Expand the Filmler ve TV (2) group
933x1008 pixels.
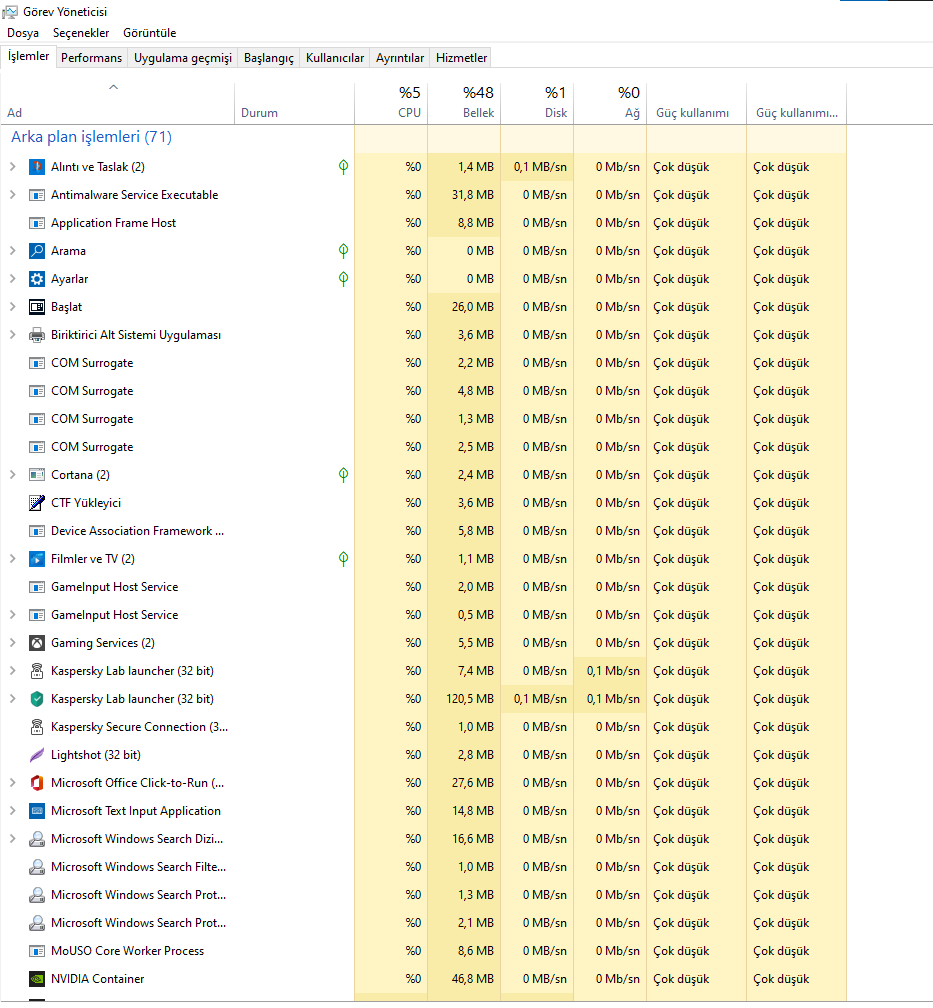tap(12, 559)
